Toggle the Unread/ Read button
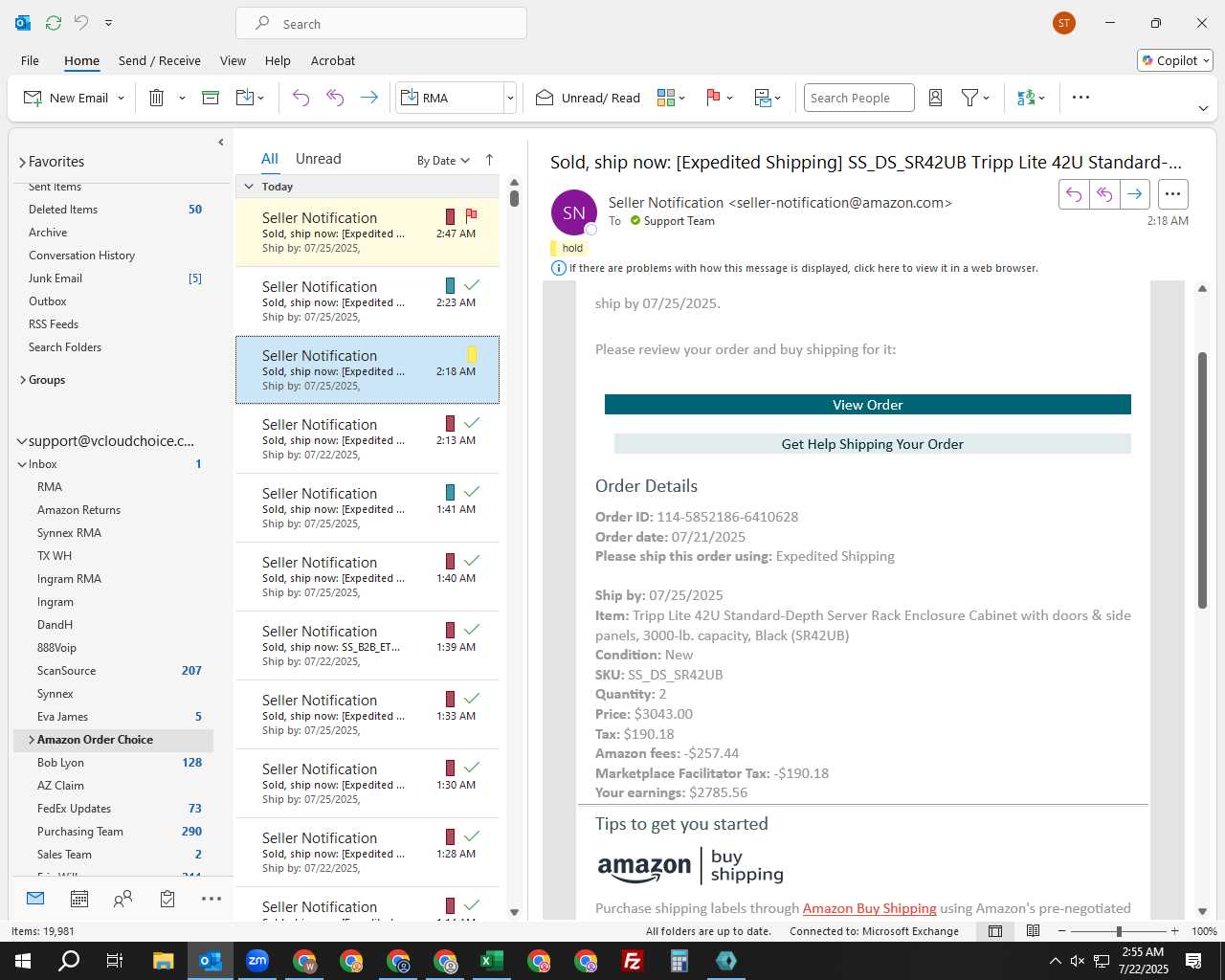This screenshot has height=980, width=1225. tap(588, 98)
